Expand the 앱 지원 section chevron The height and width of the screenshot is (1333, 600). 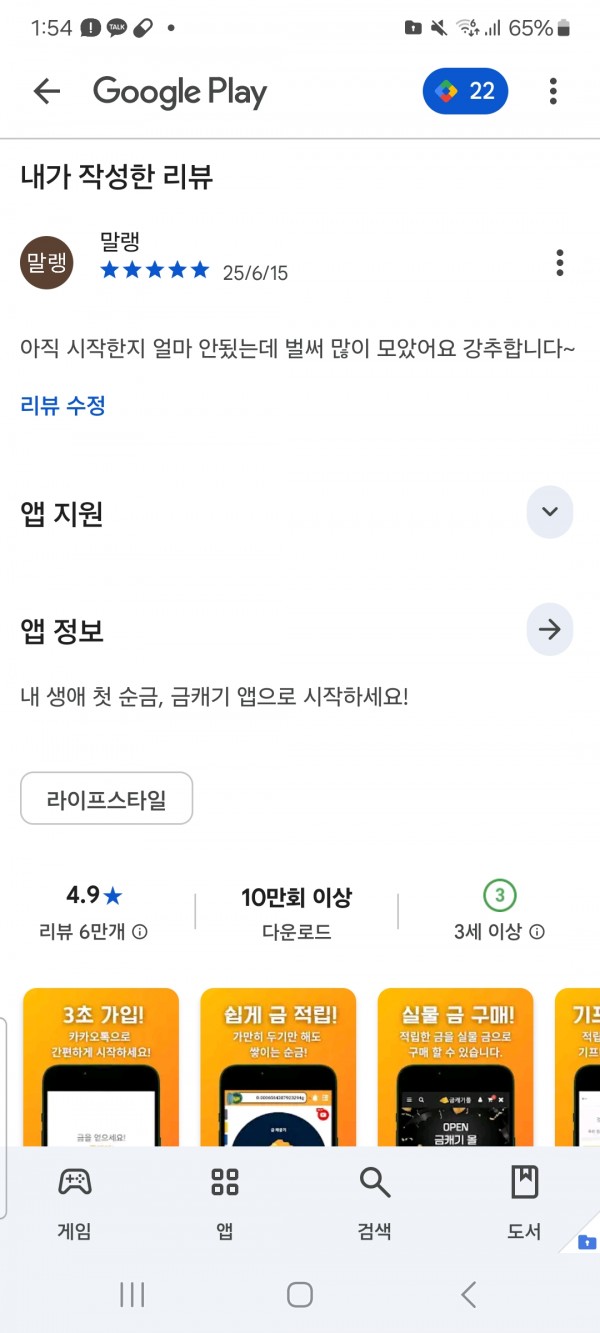pyautogui.click(x=549, y=512)
